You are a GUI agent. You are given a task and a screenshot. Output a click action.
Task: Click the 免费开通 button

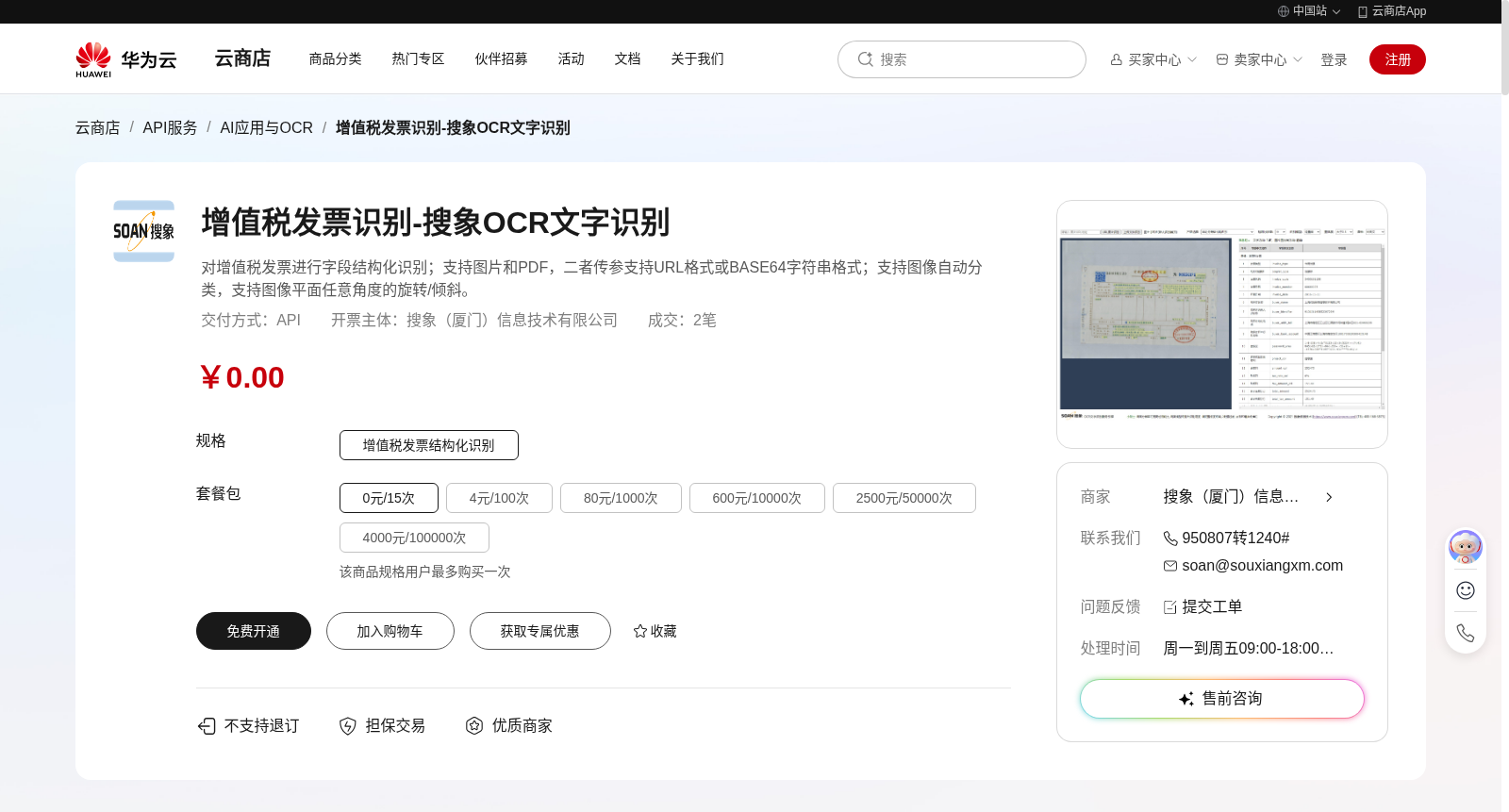pos(254,631)
